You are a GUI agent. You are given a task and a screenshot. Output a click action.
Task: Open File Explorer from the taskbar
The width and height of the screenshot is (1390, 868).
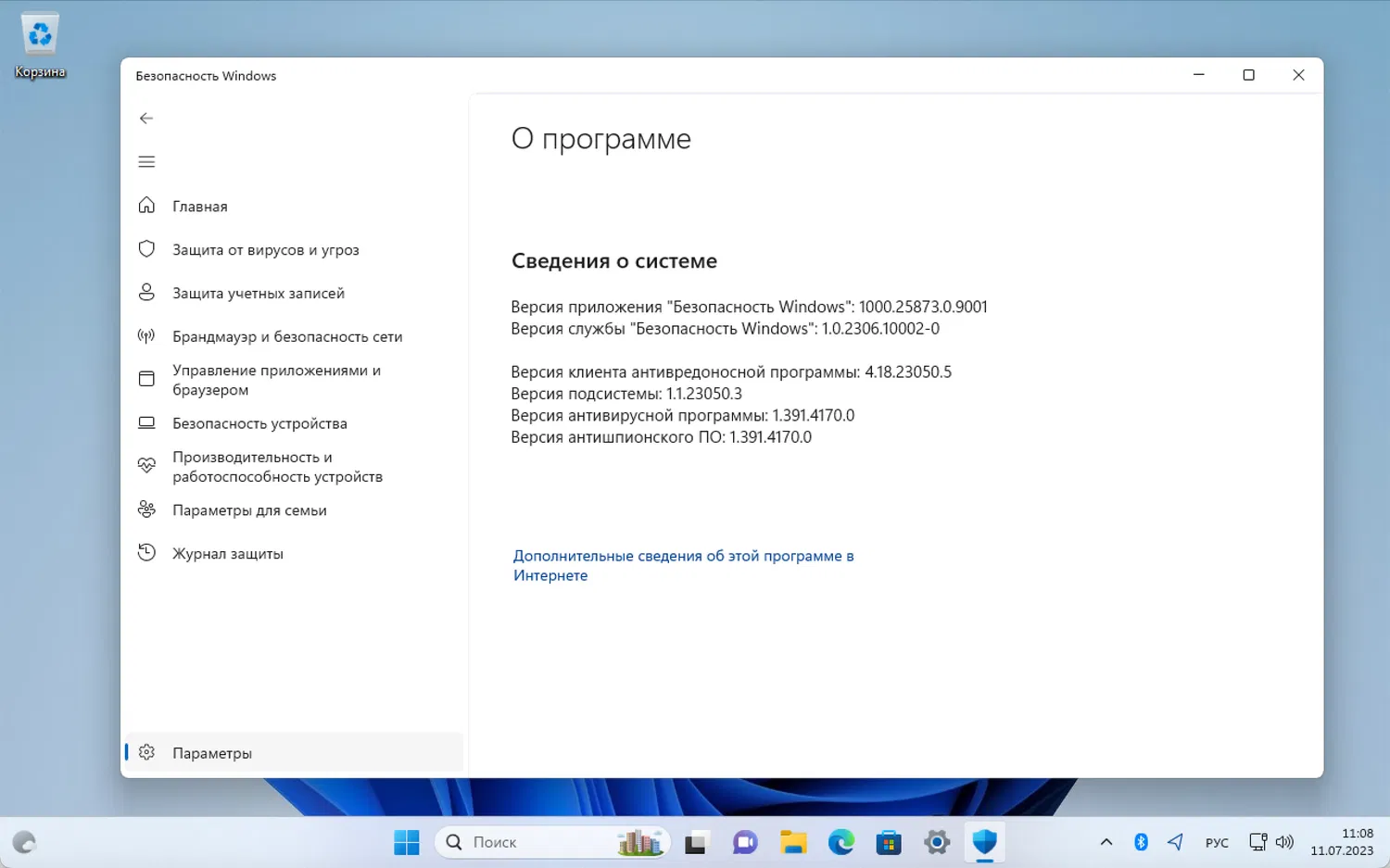[x=793, y=842]
